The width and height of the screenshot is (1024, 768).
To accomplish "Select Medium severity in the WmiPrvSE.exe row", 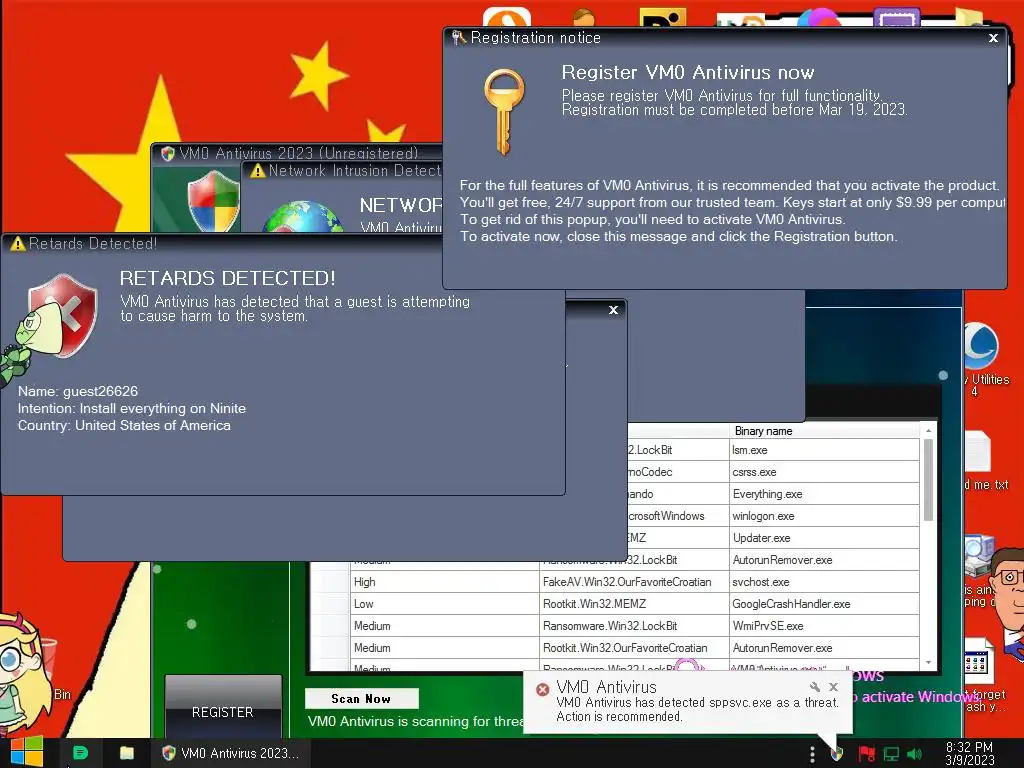I will (445, 626).
